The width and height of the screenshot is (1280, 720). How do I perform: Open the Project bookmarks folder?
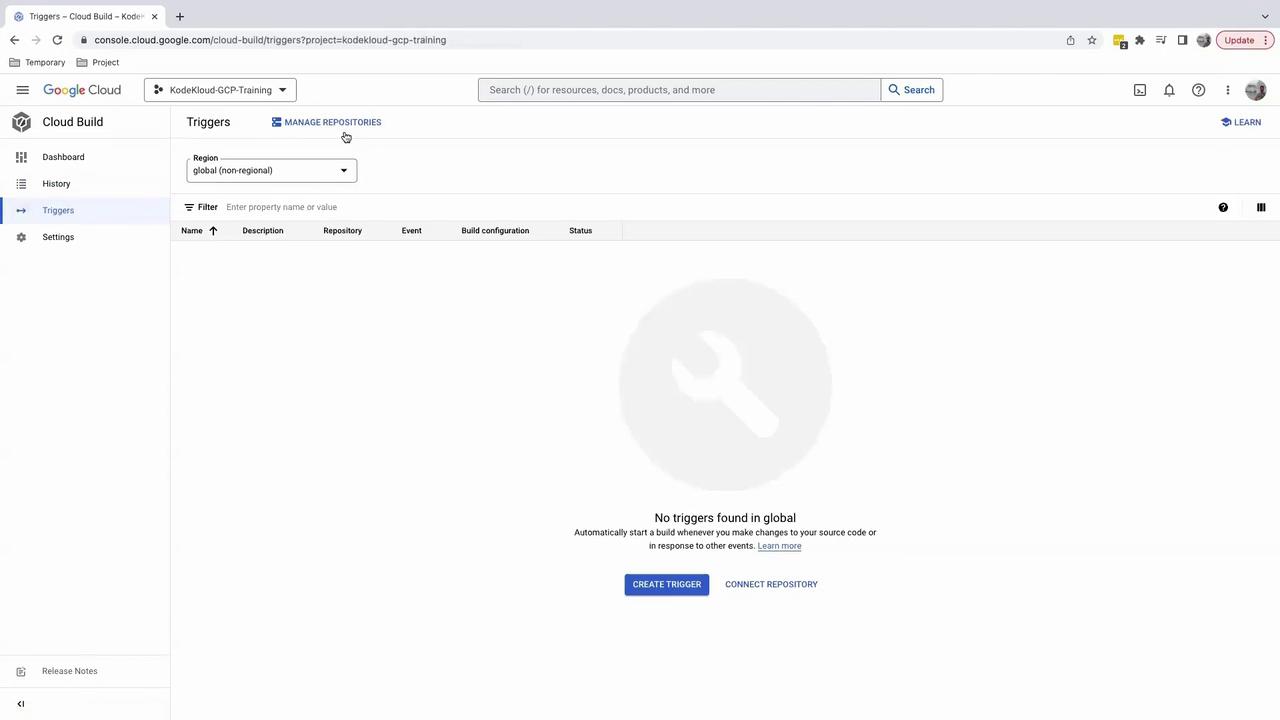point(98,62)
